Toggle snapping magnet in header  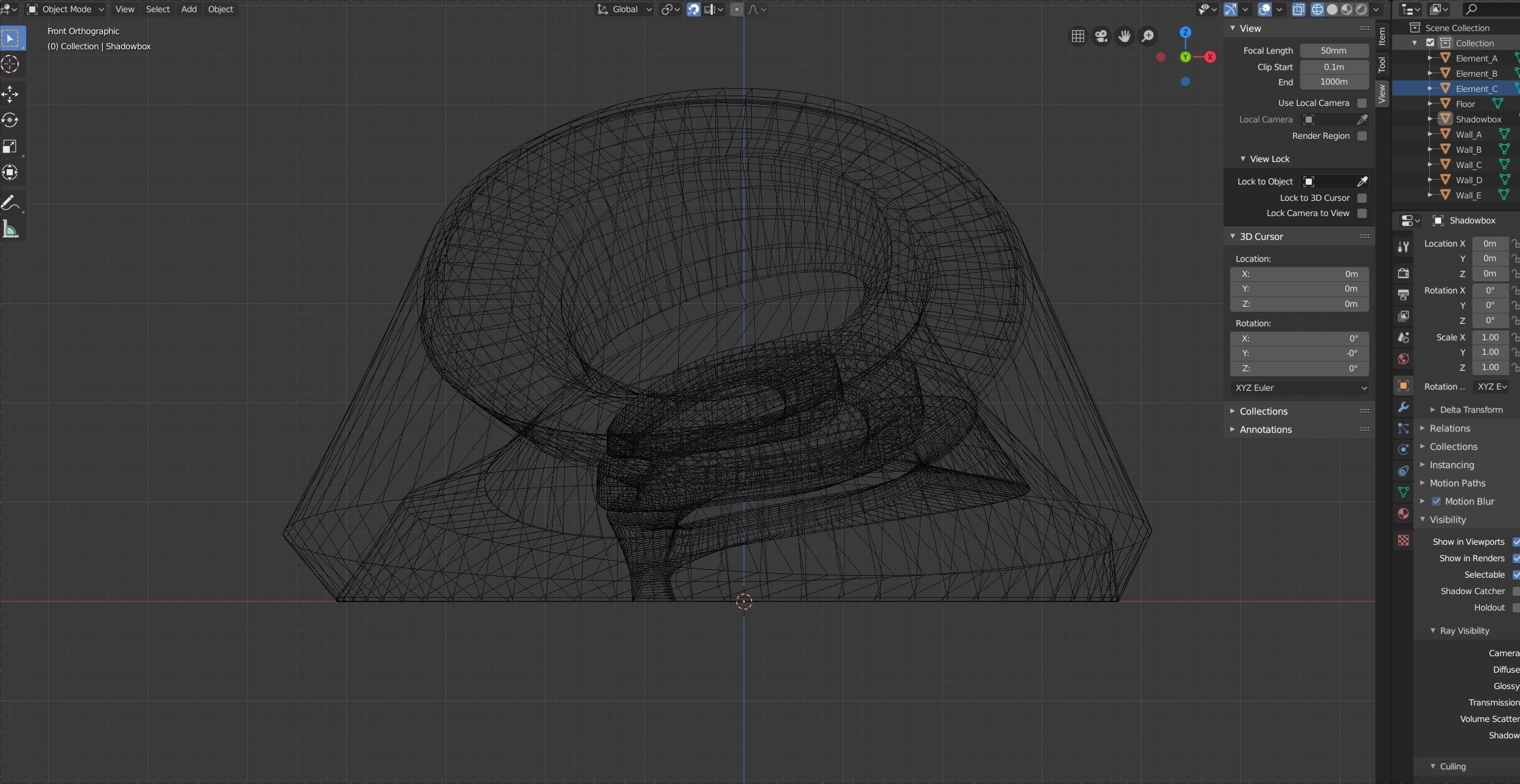coord(693,9)
